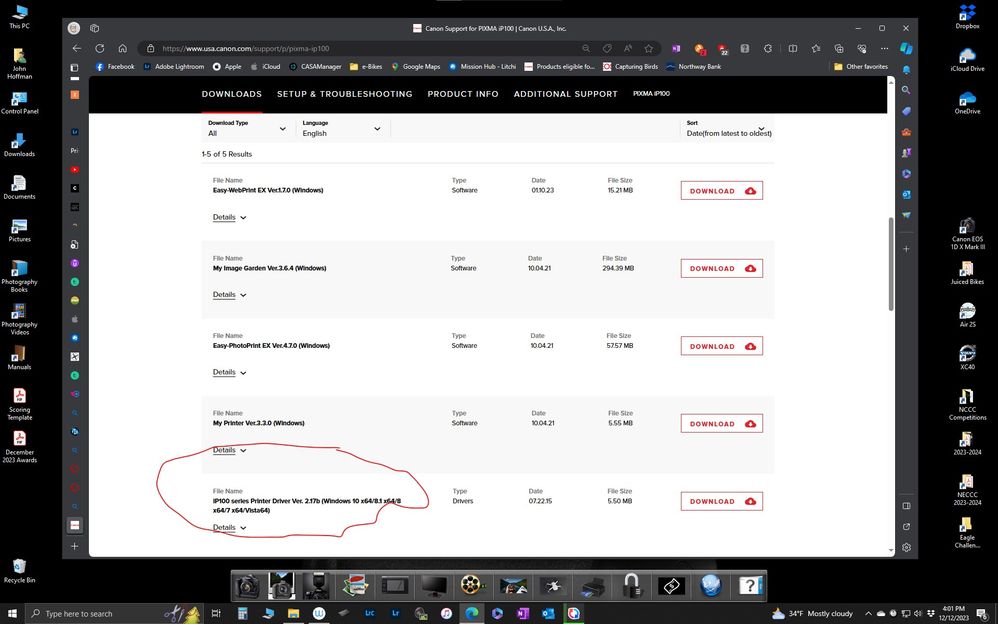Screen dimensions: 998x624
Task: Download the iP100 series Printer Driver
Action: pos(721,501)
